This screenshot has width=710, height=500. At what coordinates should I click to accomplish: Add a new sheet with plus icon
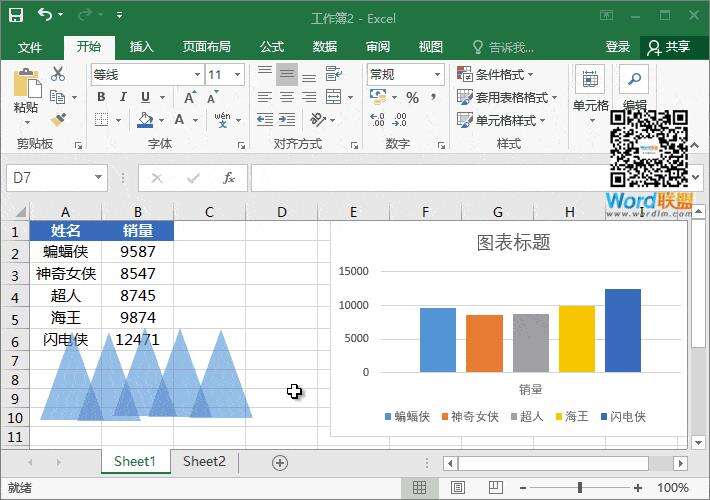click(280, 462)
